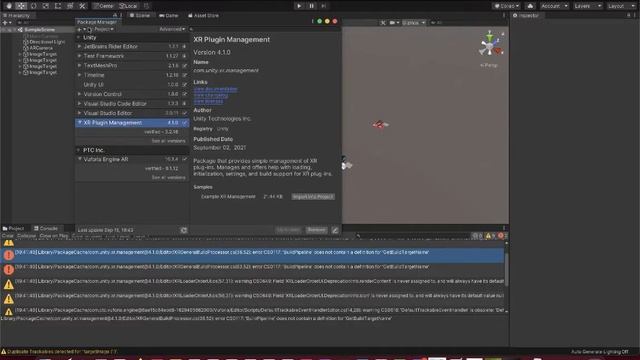This screenshot has height=360, width=640.
Task: Select the Hand tool in the toolbar
Action: [x=9, y=6]
